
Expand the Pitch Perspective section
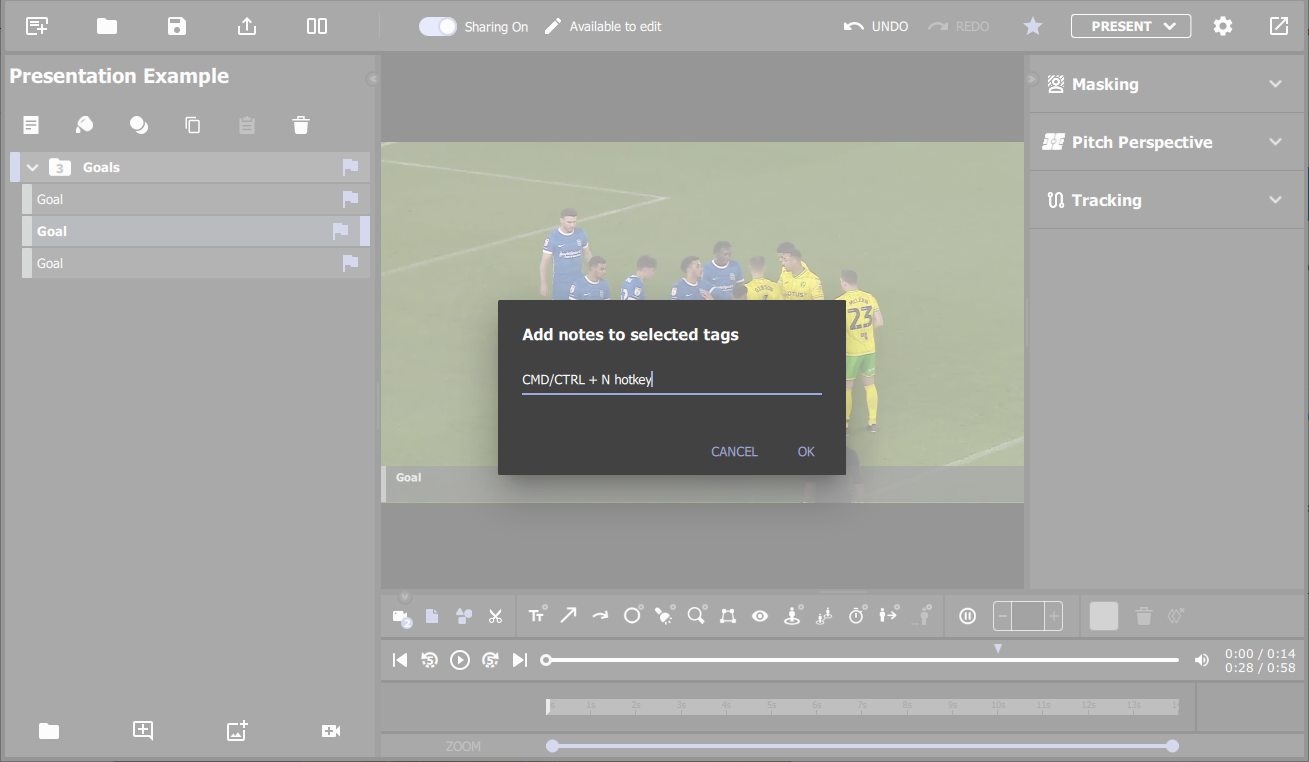(x=1275, y=142)
